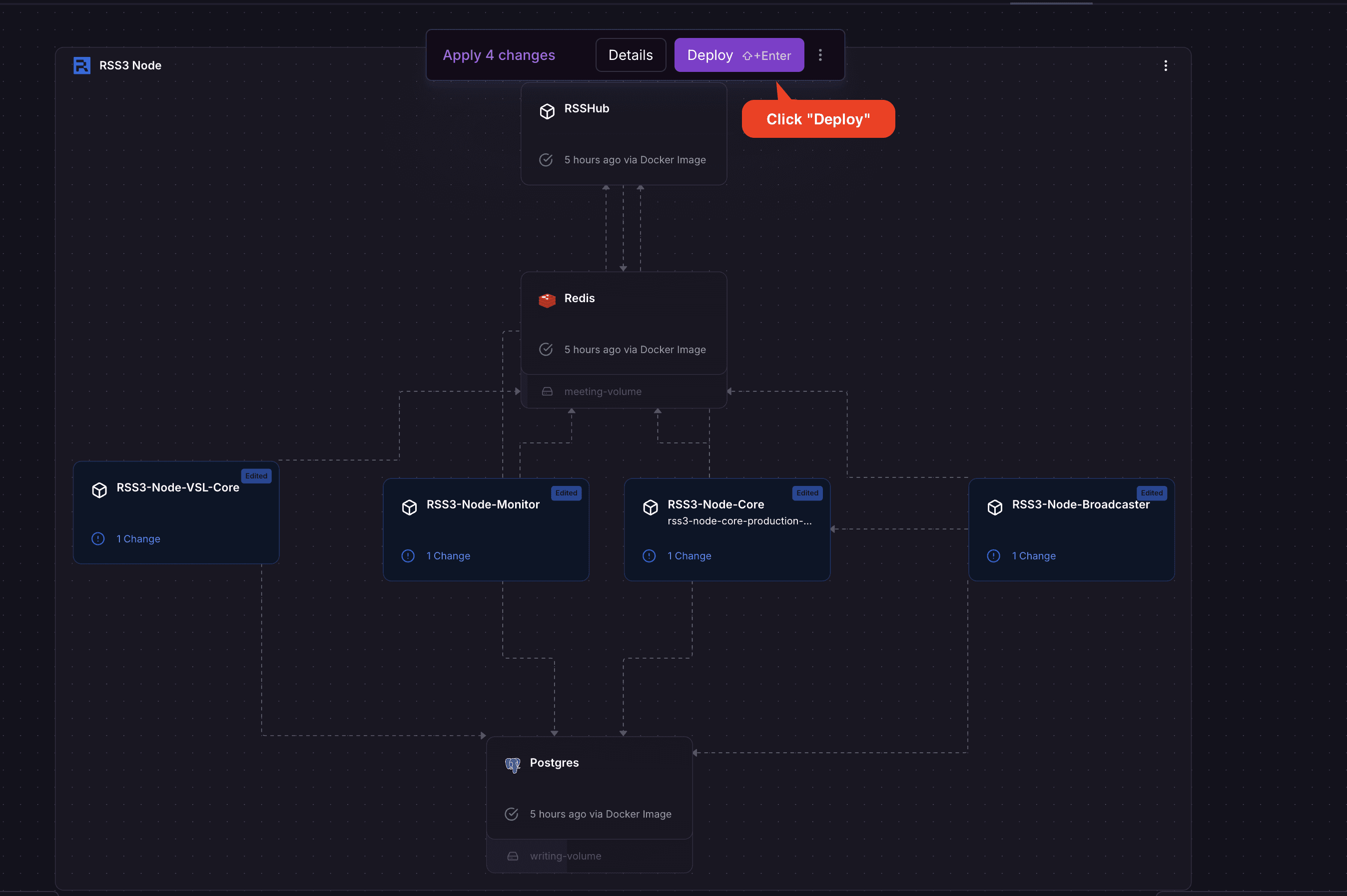This screenshot has width=1347, height=896.
Task: Click the Redis logo icon
Action: coord(547,300)
